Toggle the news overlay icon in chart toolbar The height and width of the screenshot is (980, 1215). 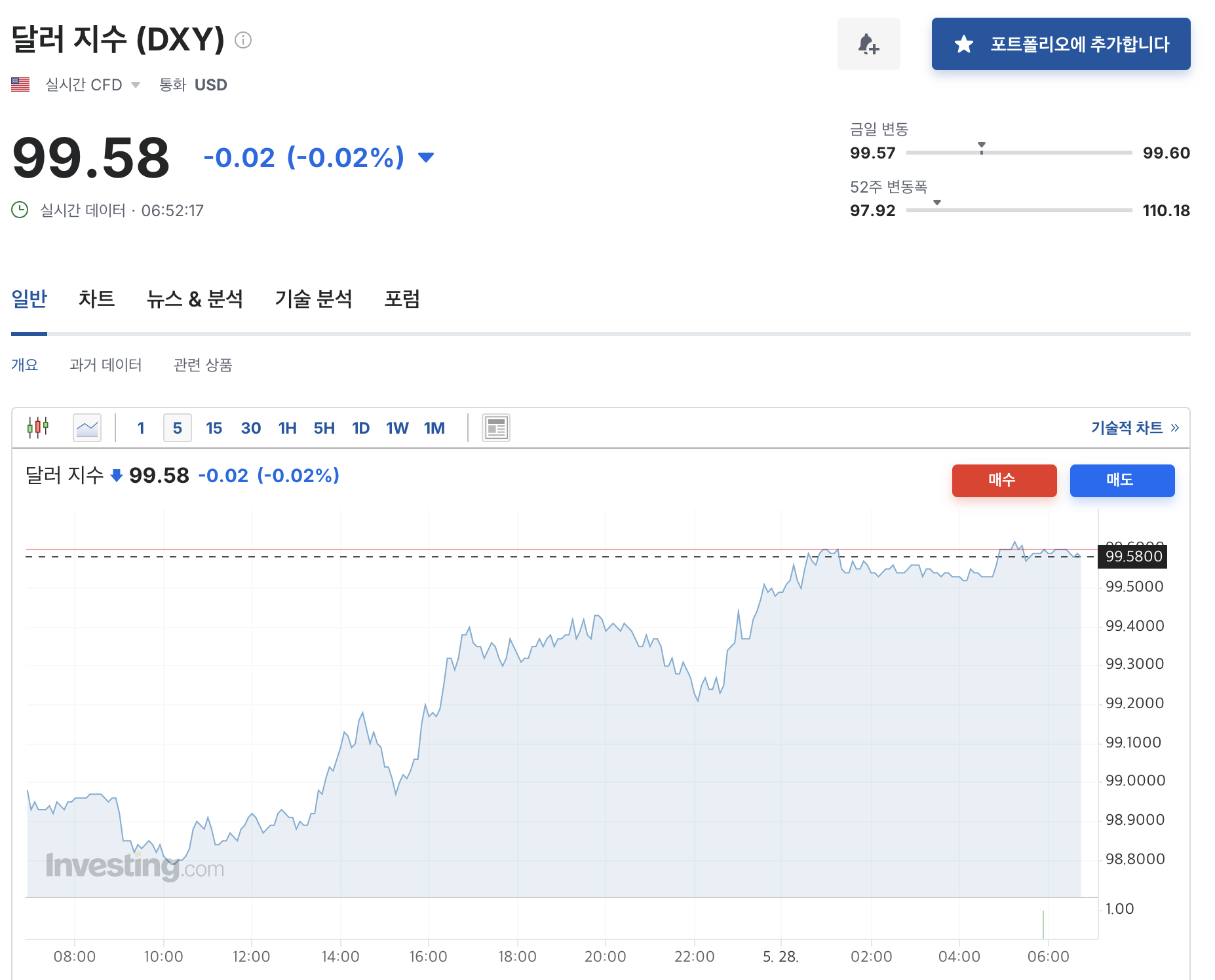click(x=496, y=428)
